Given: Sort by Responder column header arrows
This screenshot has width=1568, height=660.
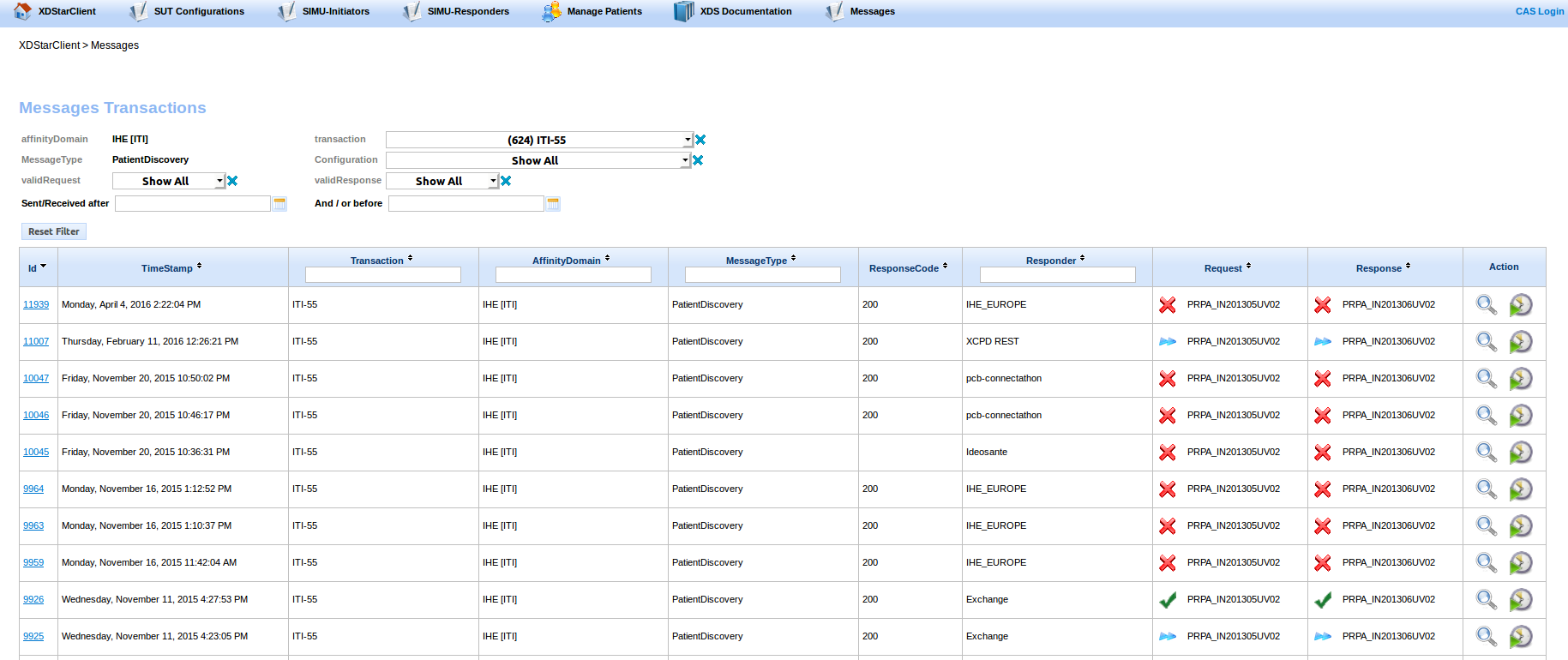Looking at the screenshot, I should pyautogui.click(x=1082, y=258).
